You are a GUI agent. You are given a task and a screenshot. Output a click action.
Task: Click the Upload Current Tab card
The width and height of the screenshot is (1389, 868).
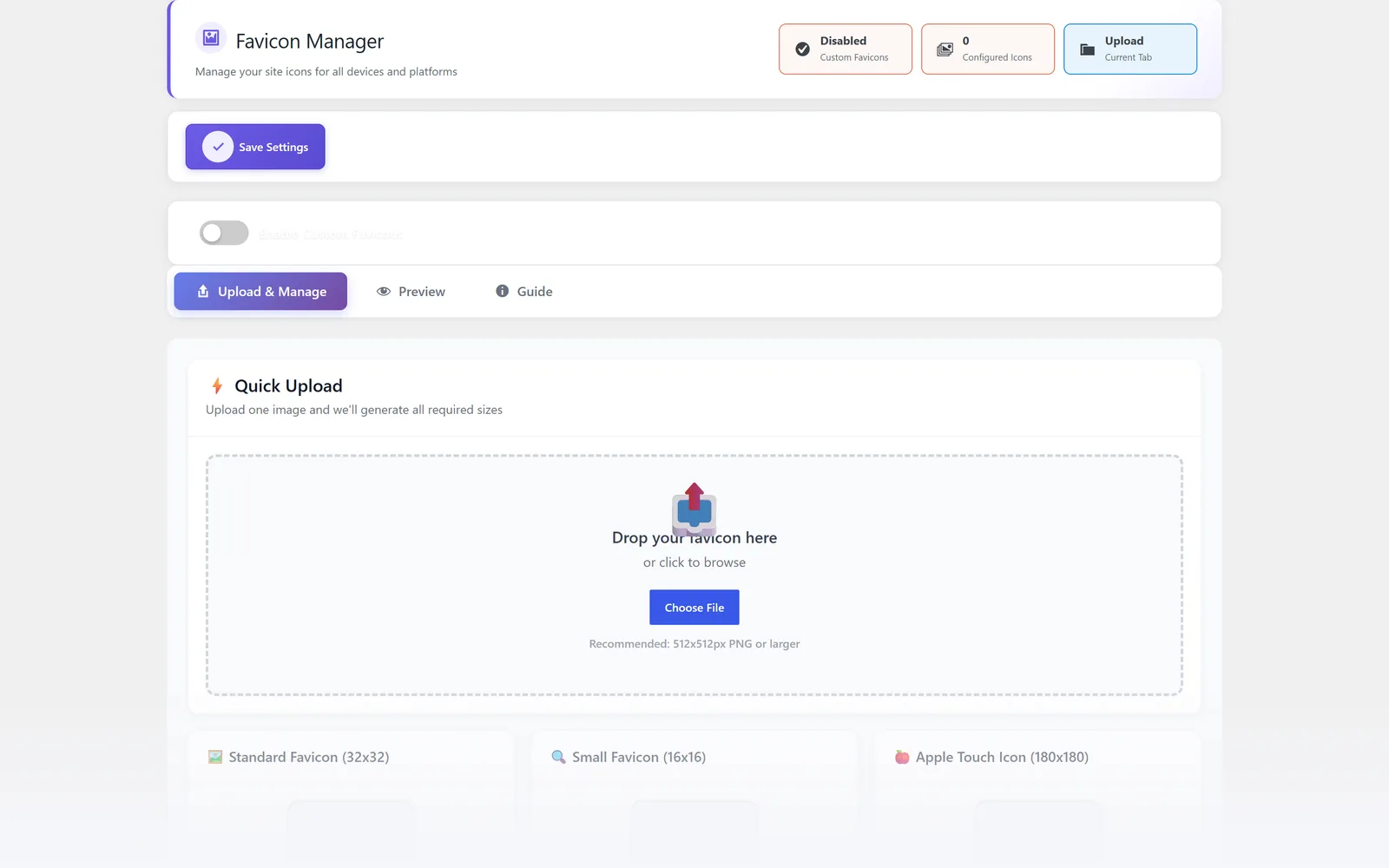[x=1130, y=49]
